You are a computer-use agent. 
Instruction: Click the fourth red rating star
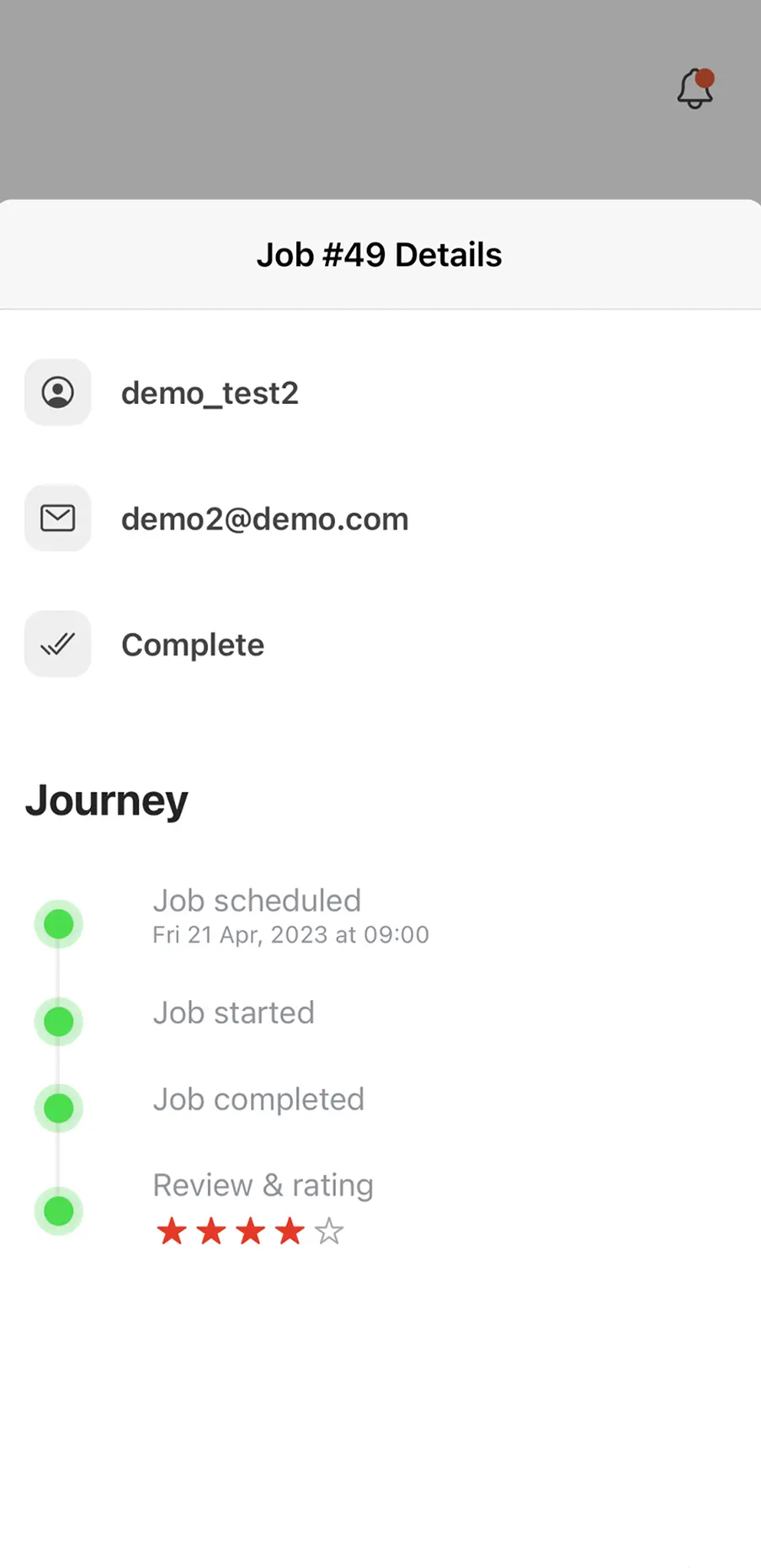[x=290, y=1231]
